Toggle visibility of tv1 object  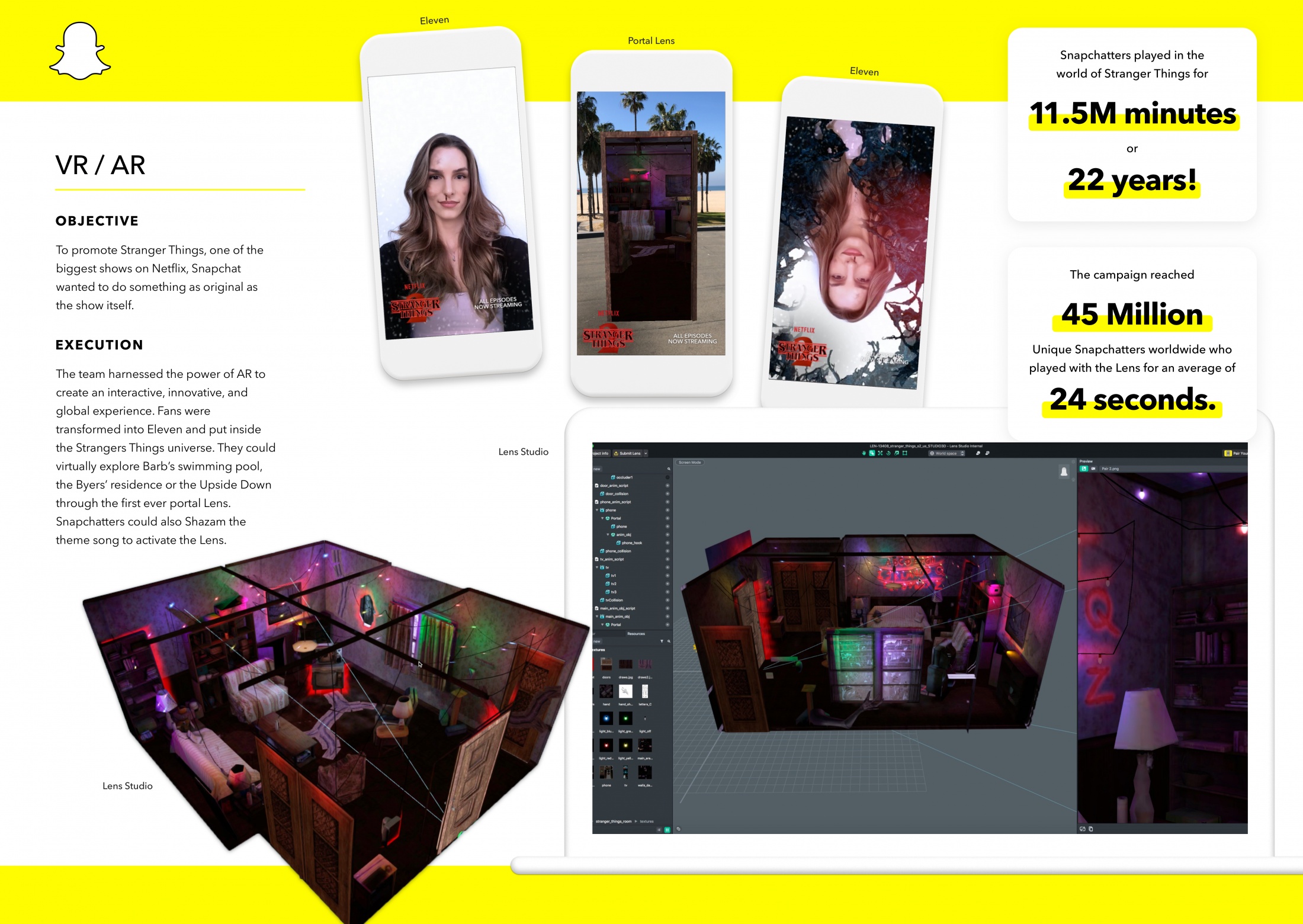click(x=667, y=575)
